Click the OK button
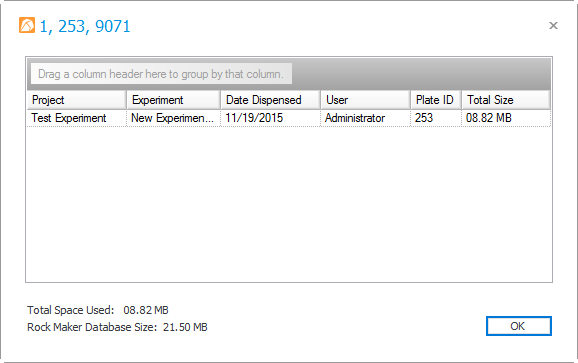Image resolution: width=578 pixels, height=363 pixels. click(x=519, y=326)
